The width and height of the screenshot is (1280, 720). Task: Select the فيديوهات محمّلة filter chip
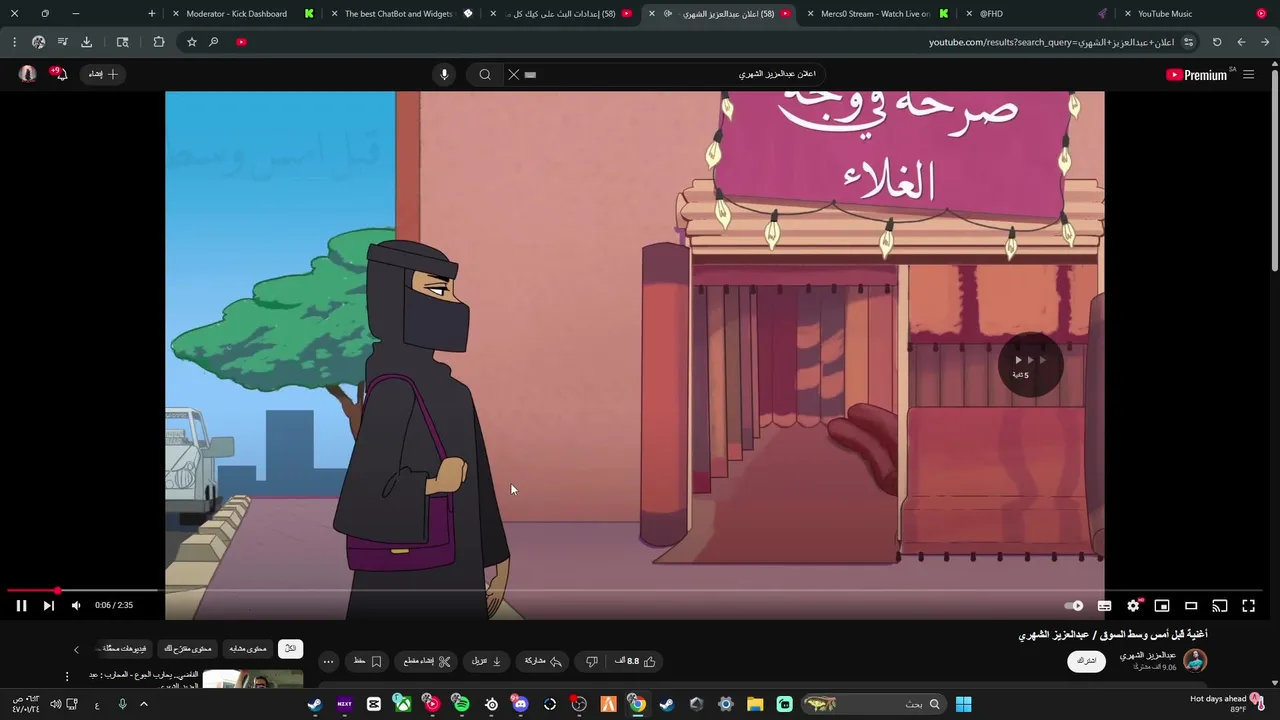pyautogui.click(x=124, y=649)
